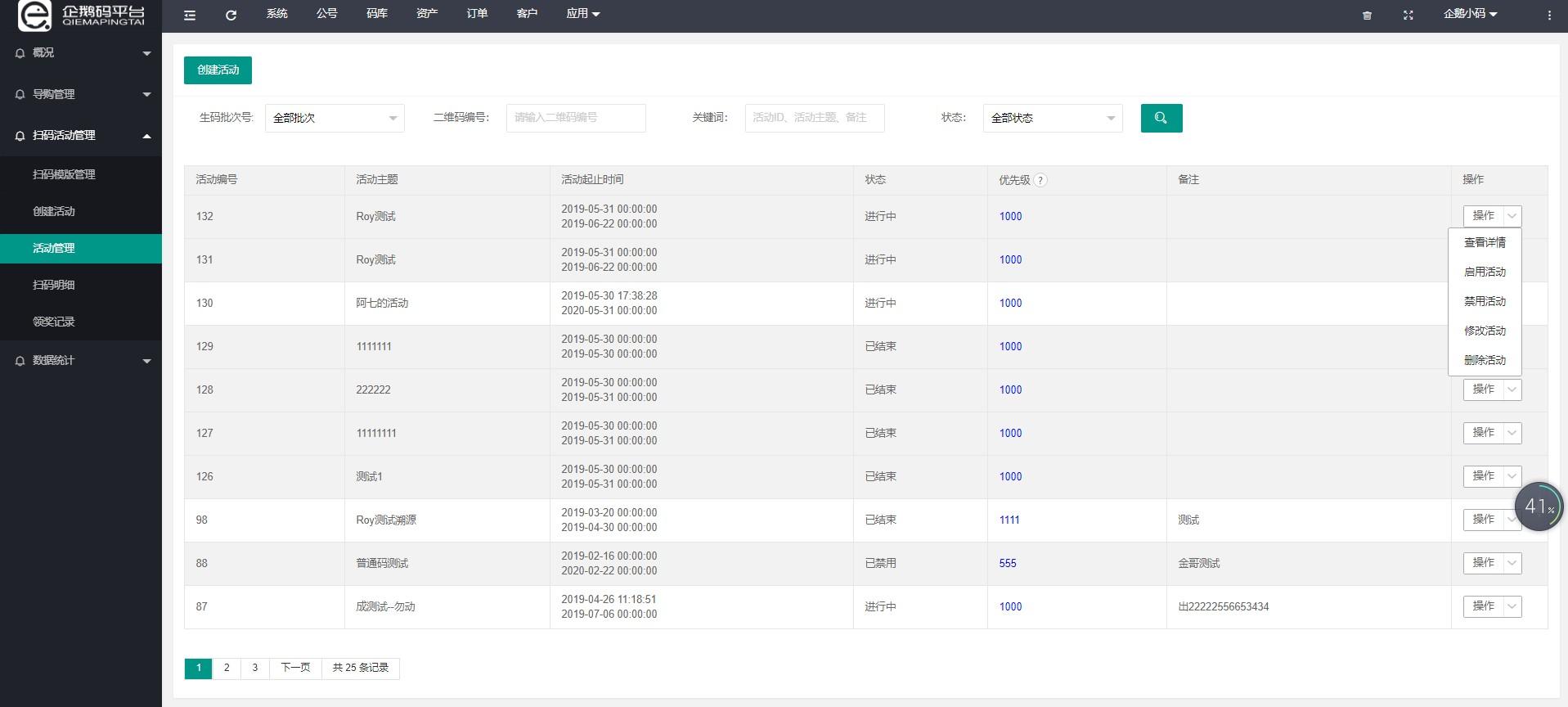This screenshot has height=707, width=1568.
Task: Open 创建活动 in sidebar submenu
Action: coord(81,211)
